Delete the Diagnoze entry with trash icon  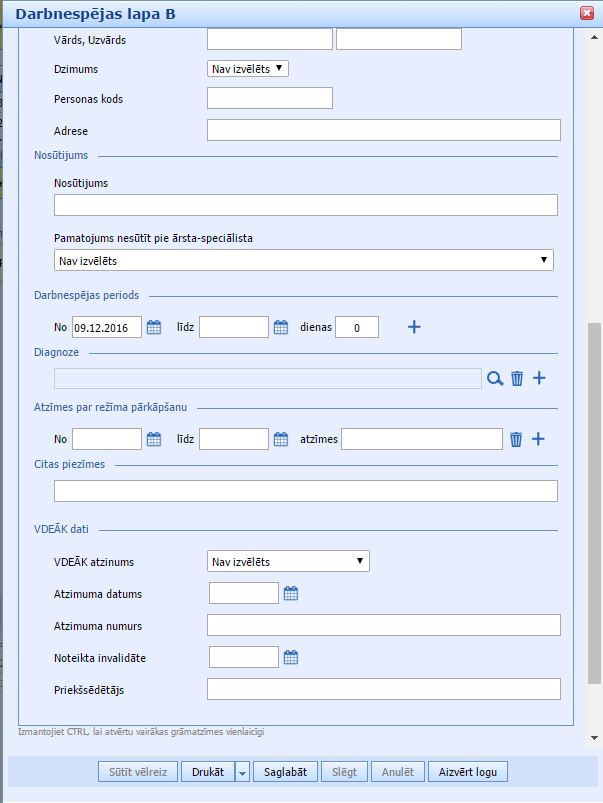pyautogui.click(x=517, y=378)
